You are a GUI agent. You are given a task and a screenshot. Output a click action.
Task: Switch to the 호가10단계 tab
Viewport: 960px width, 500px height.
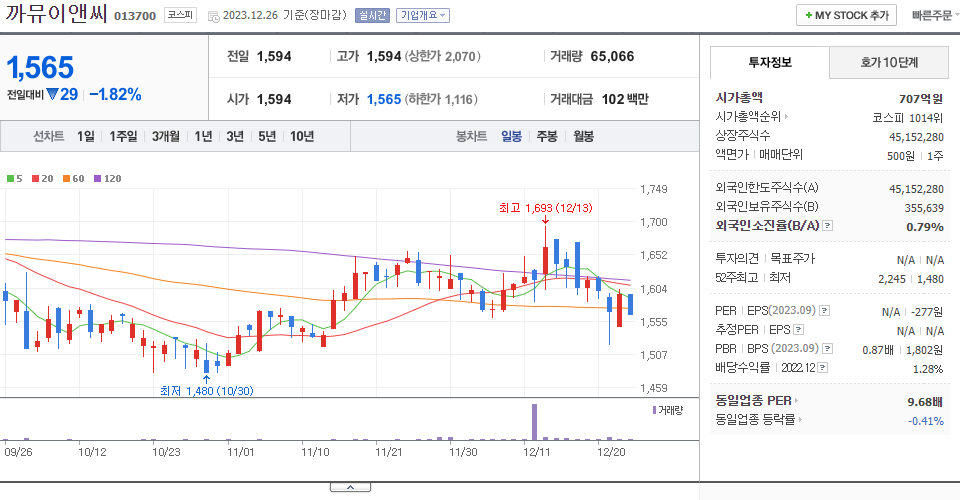coord(889,62)
